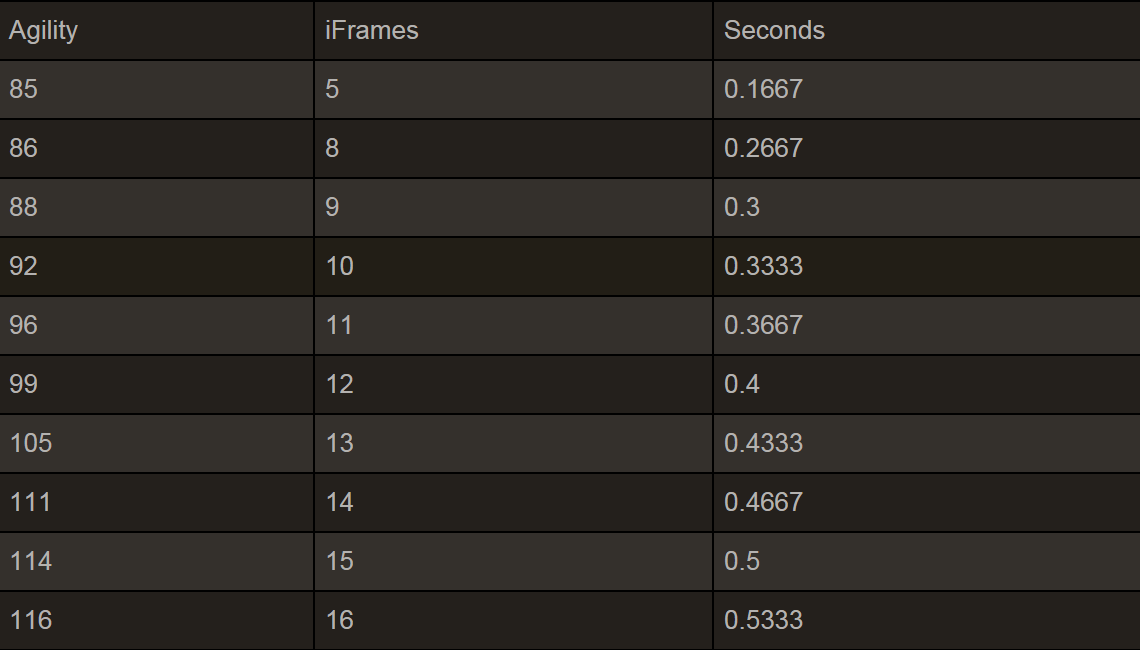
Task: Select the iFrames cell showing 8
Action: point(333,149)
